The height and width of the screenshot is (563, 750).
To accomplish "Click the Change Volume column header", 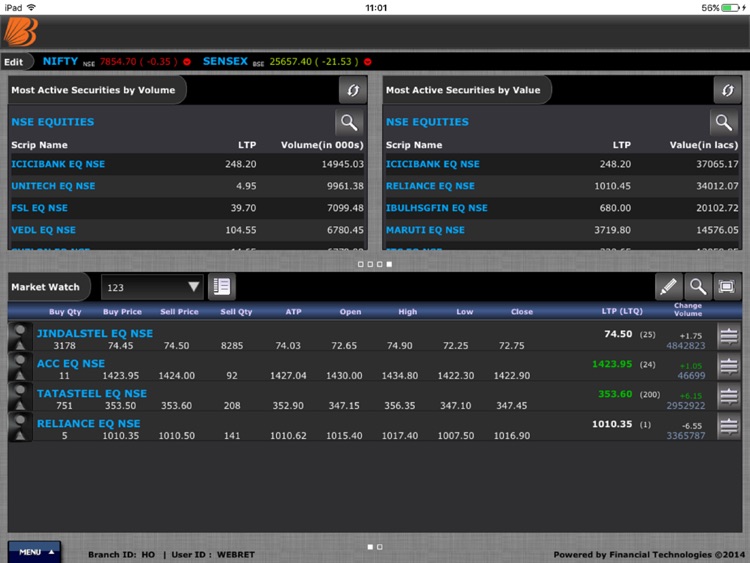I will 688,309.
